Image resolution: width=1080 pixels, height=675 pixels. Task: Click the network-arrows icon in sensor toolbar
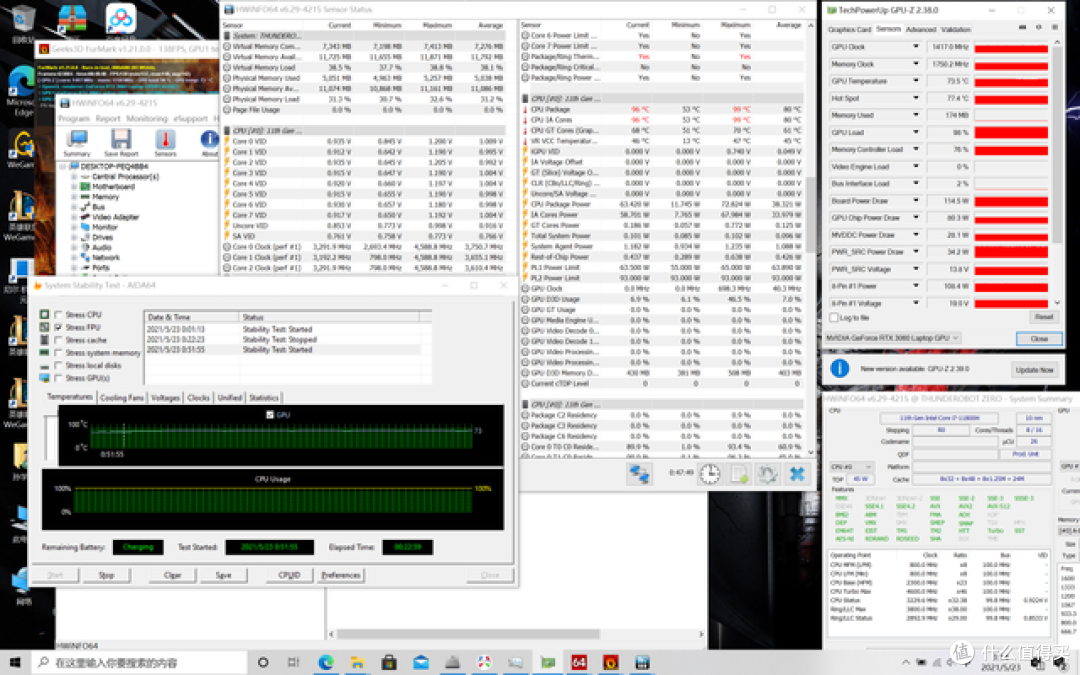click(x=640, y=475)
